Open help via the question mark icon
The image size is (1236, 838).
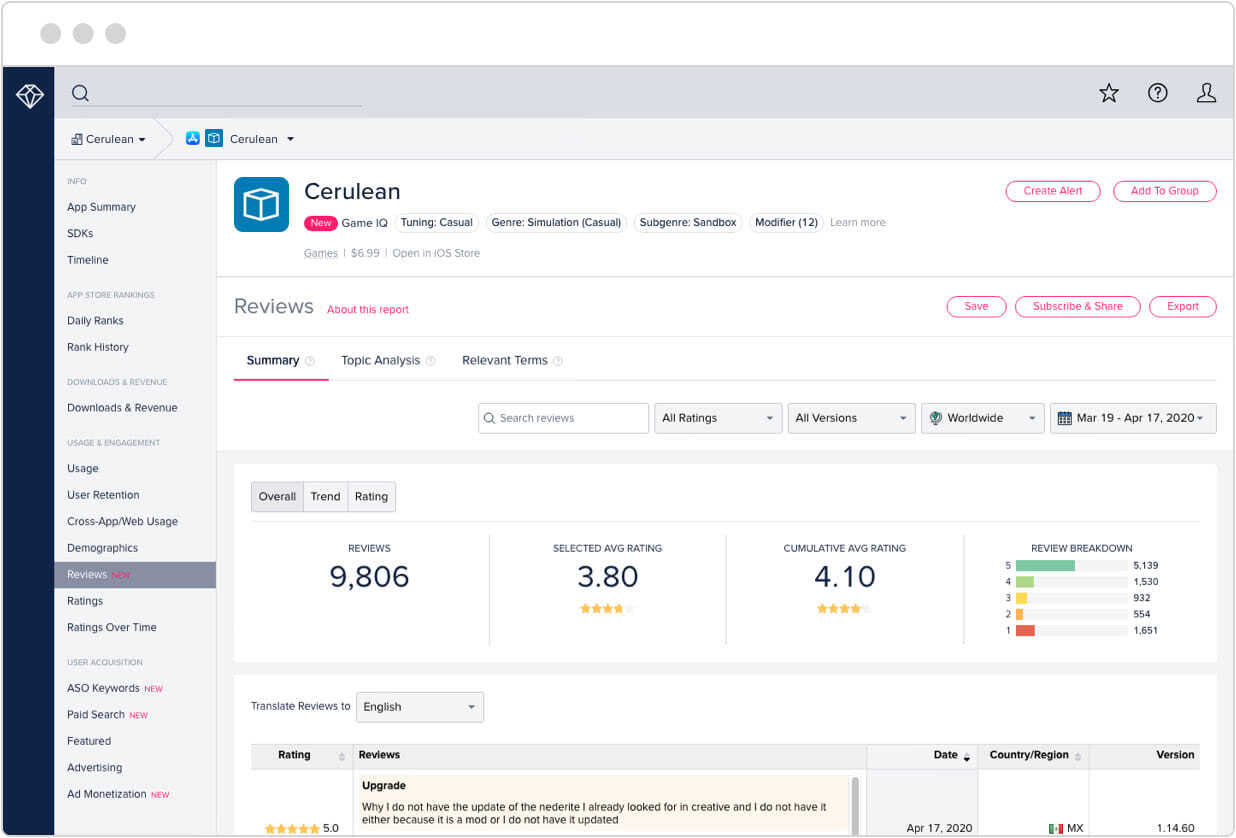pyautogui.click(x=1158, y=93)
